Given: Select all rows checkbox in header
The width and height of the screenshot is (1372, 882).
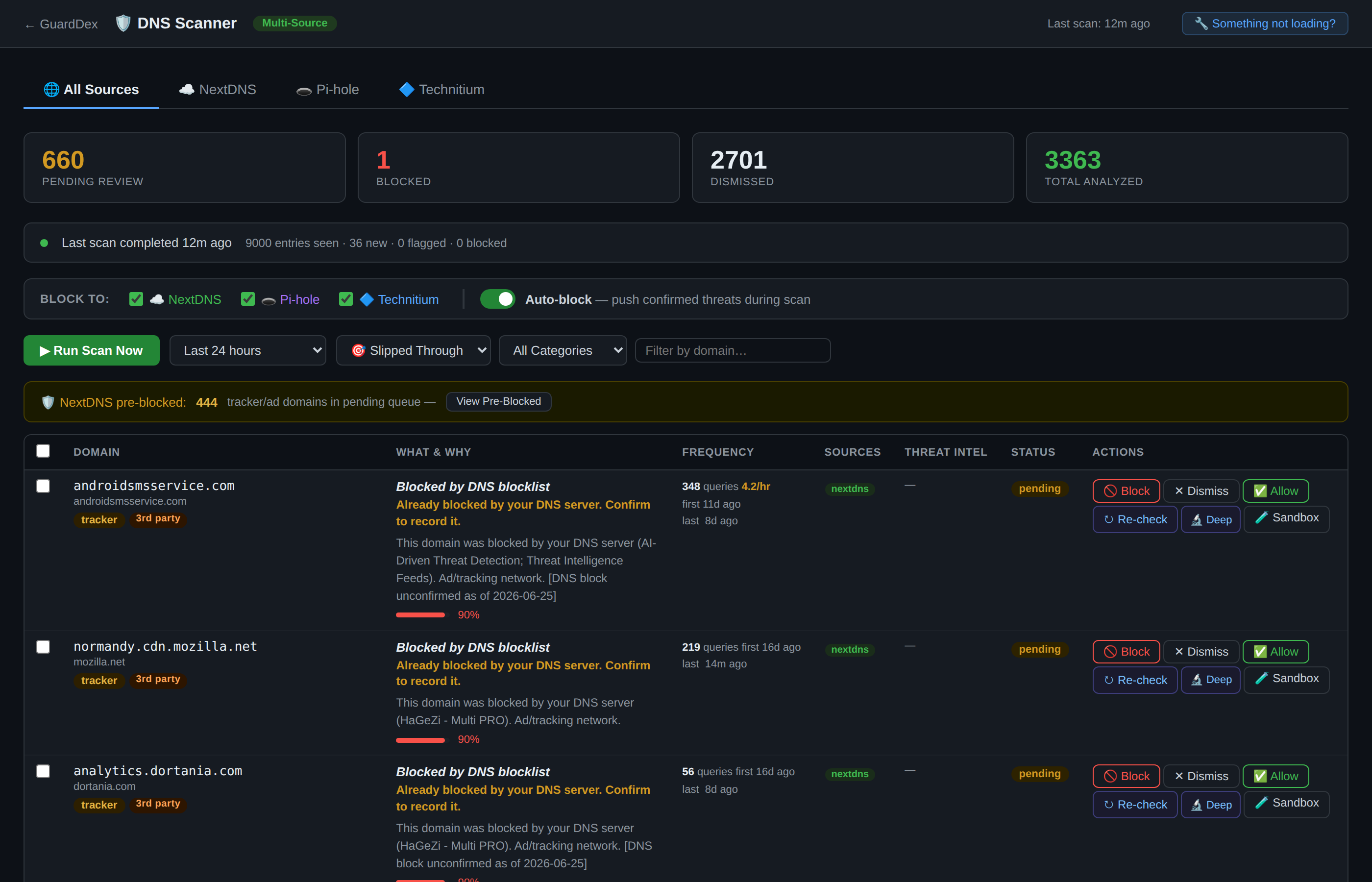Looking at the screenshot, I should point(43,451).
